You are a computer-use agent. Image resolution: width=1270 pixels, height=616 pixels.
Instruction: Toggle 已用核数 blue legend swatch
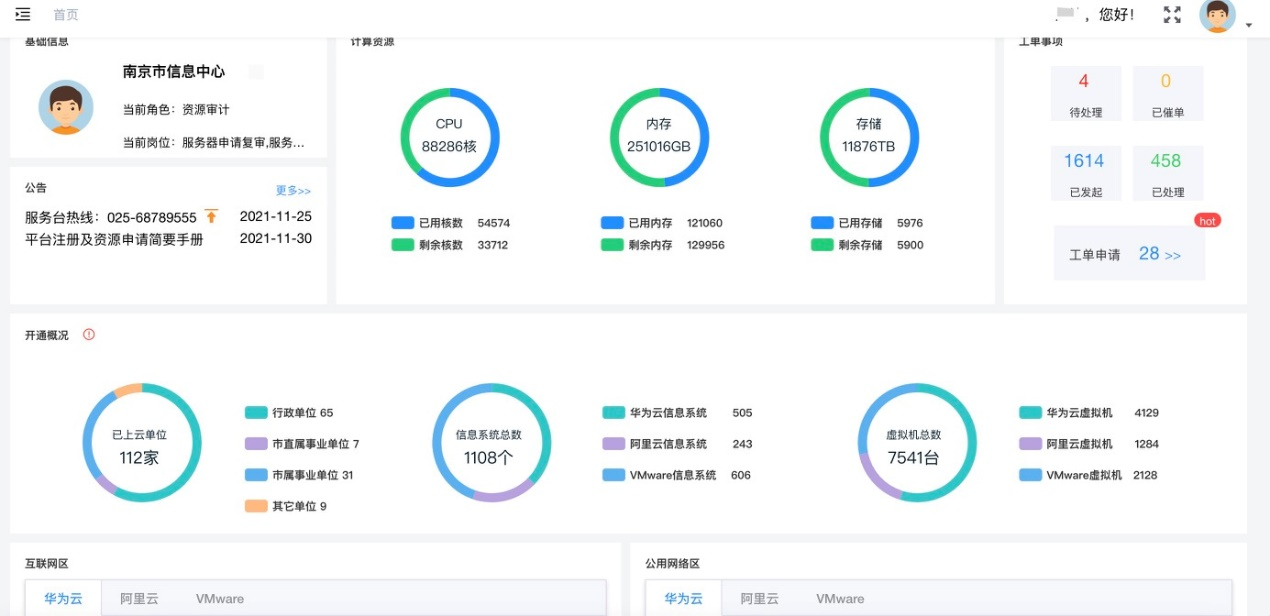(x=402, y=223)
